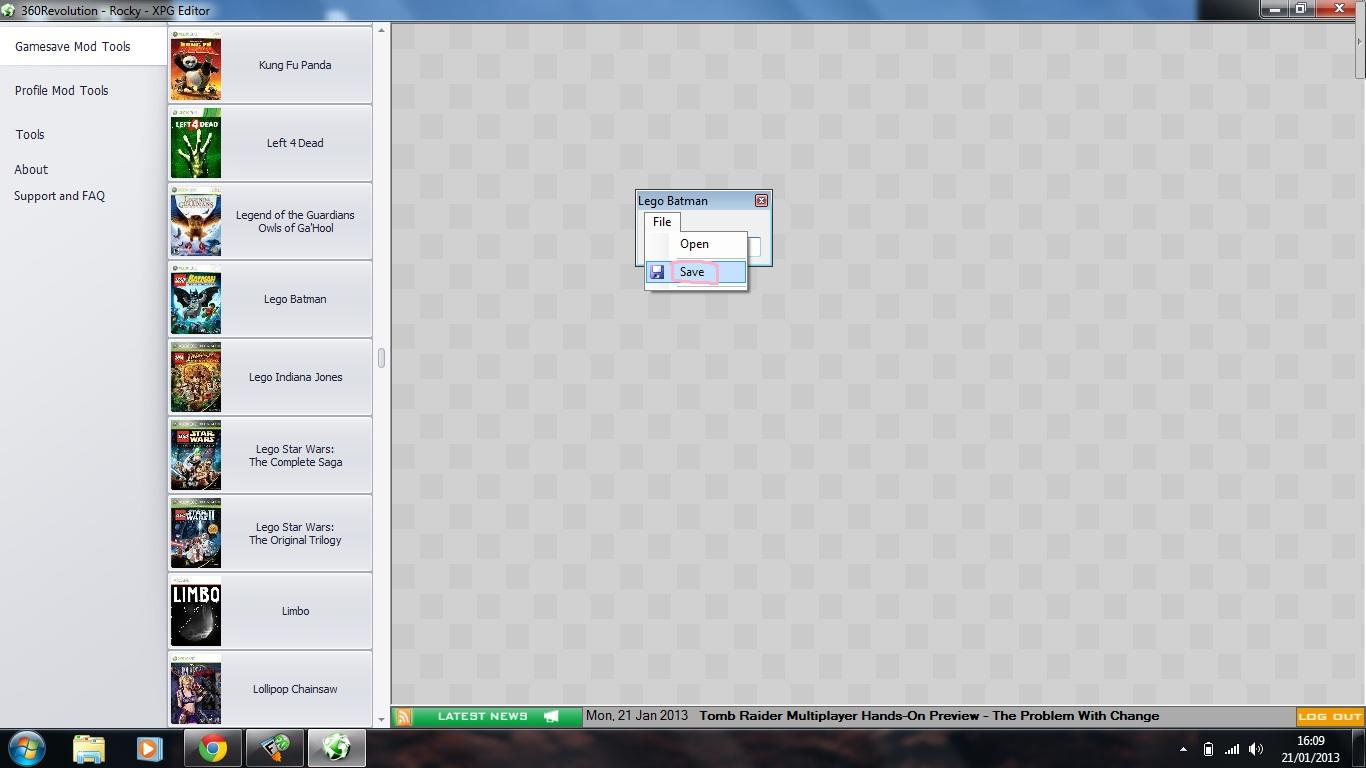Choose Open from the File menu
1366x768 pixels.
[694, 244]
